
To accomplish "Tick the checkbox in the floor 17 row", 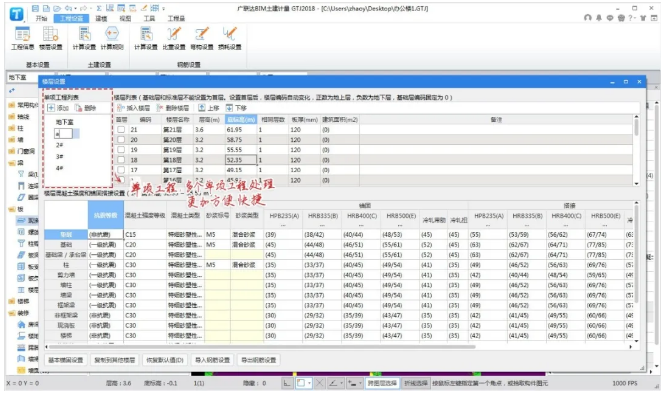I will 121,170.
